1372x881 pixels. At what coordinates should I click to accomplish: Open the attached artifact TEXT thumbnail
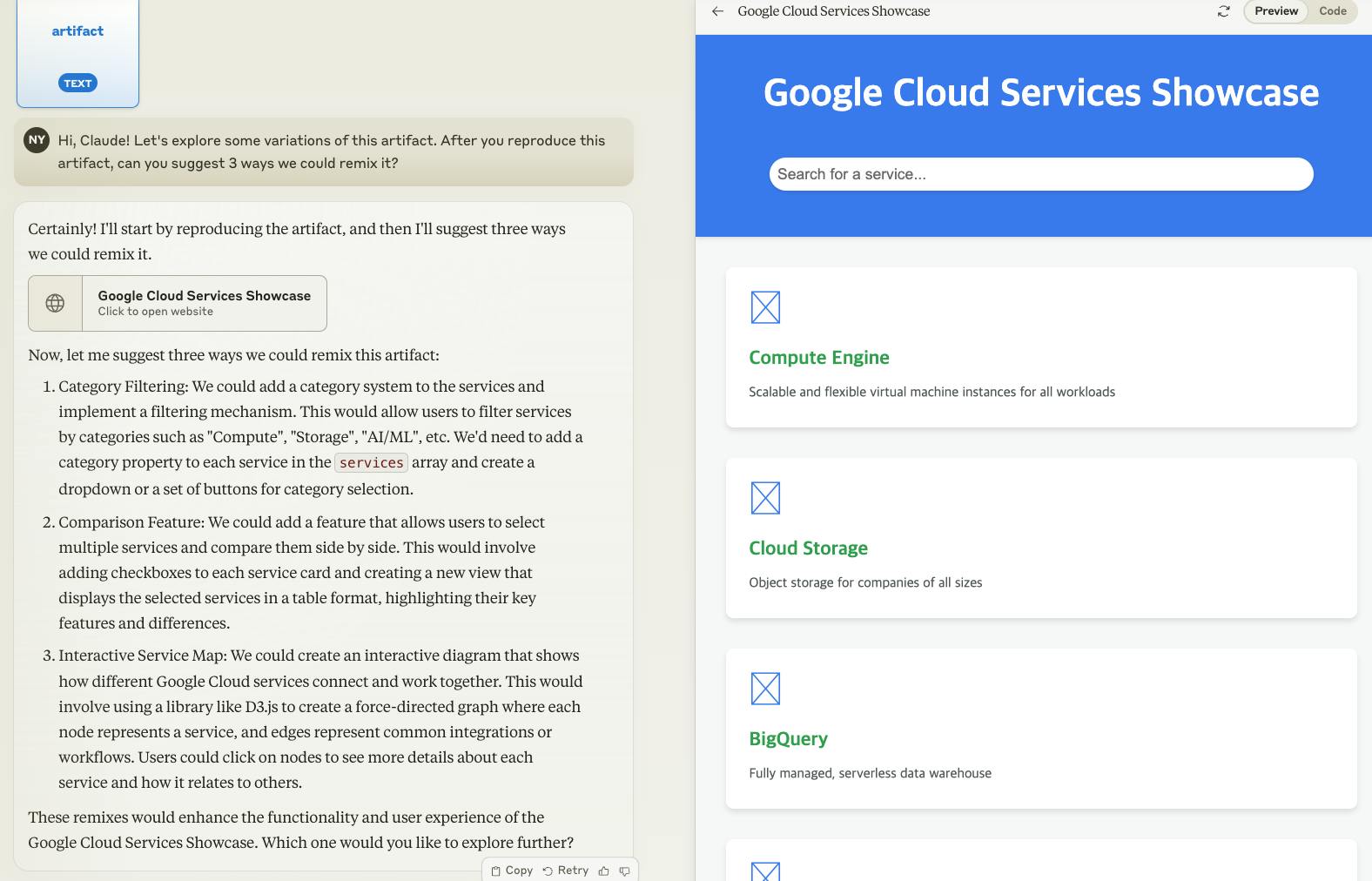(77, 52)
